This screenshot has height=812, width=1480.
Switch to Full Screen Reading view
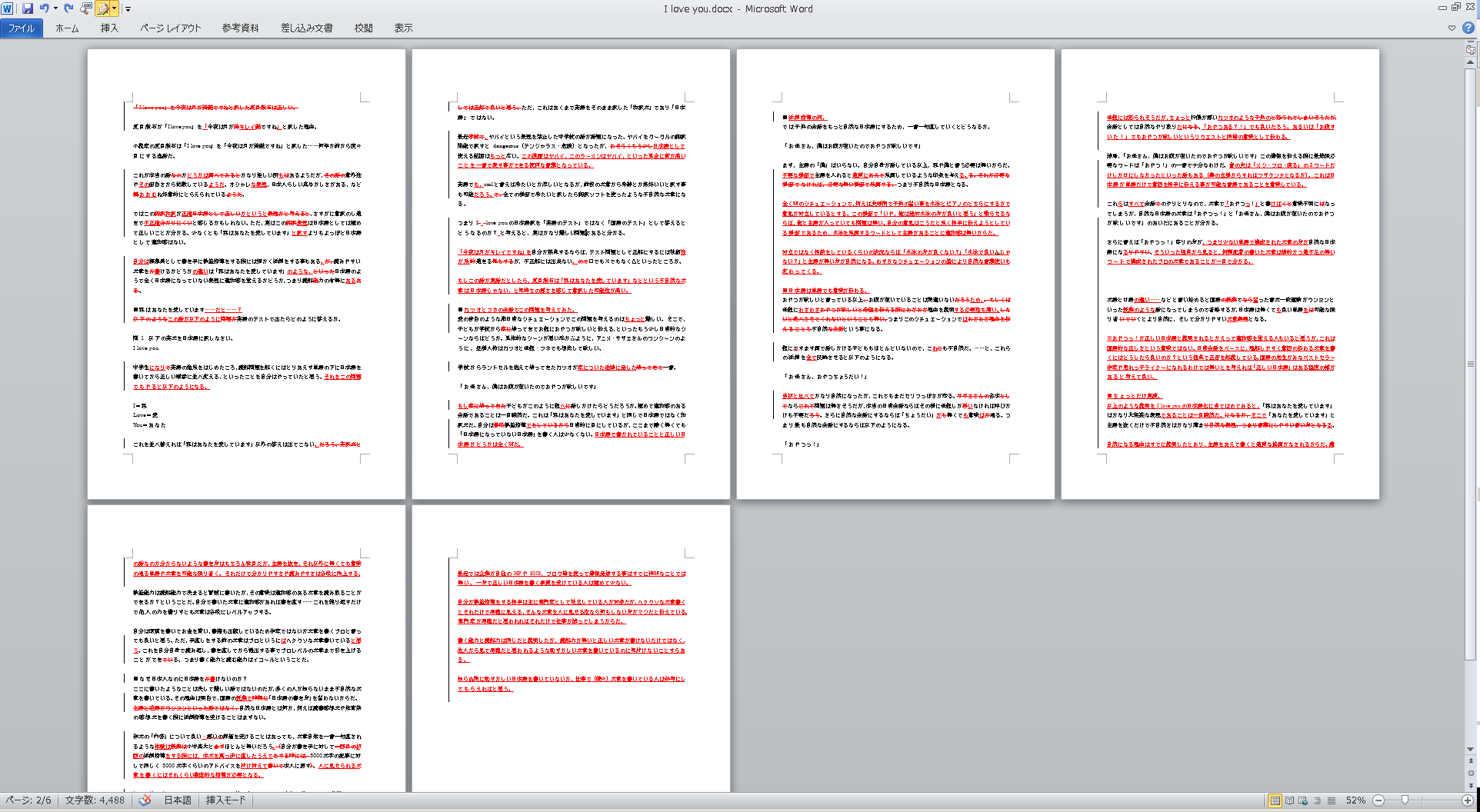coord(1289,800)
